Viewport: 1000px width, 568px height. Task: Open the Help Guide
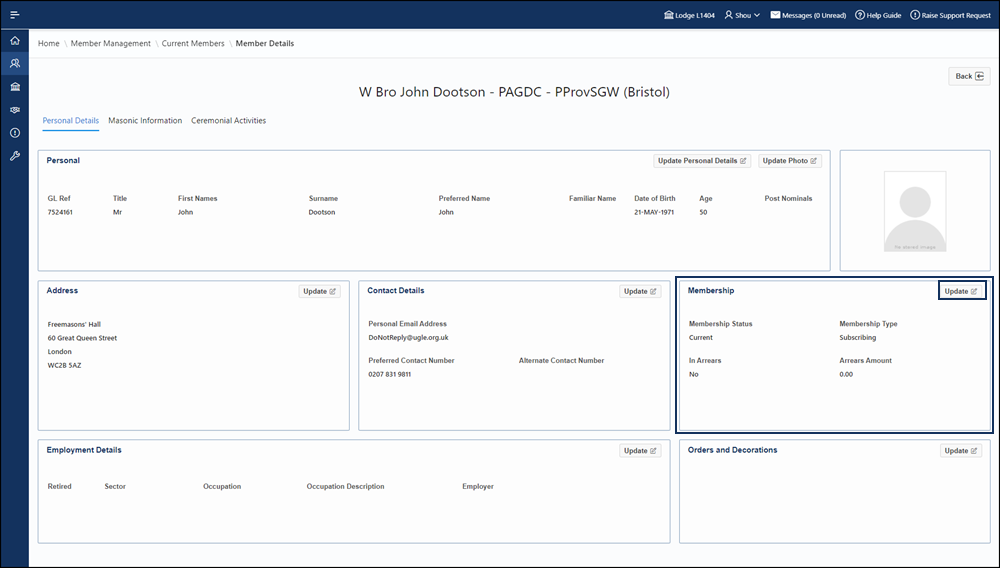[x=878, y=15]
